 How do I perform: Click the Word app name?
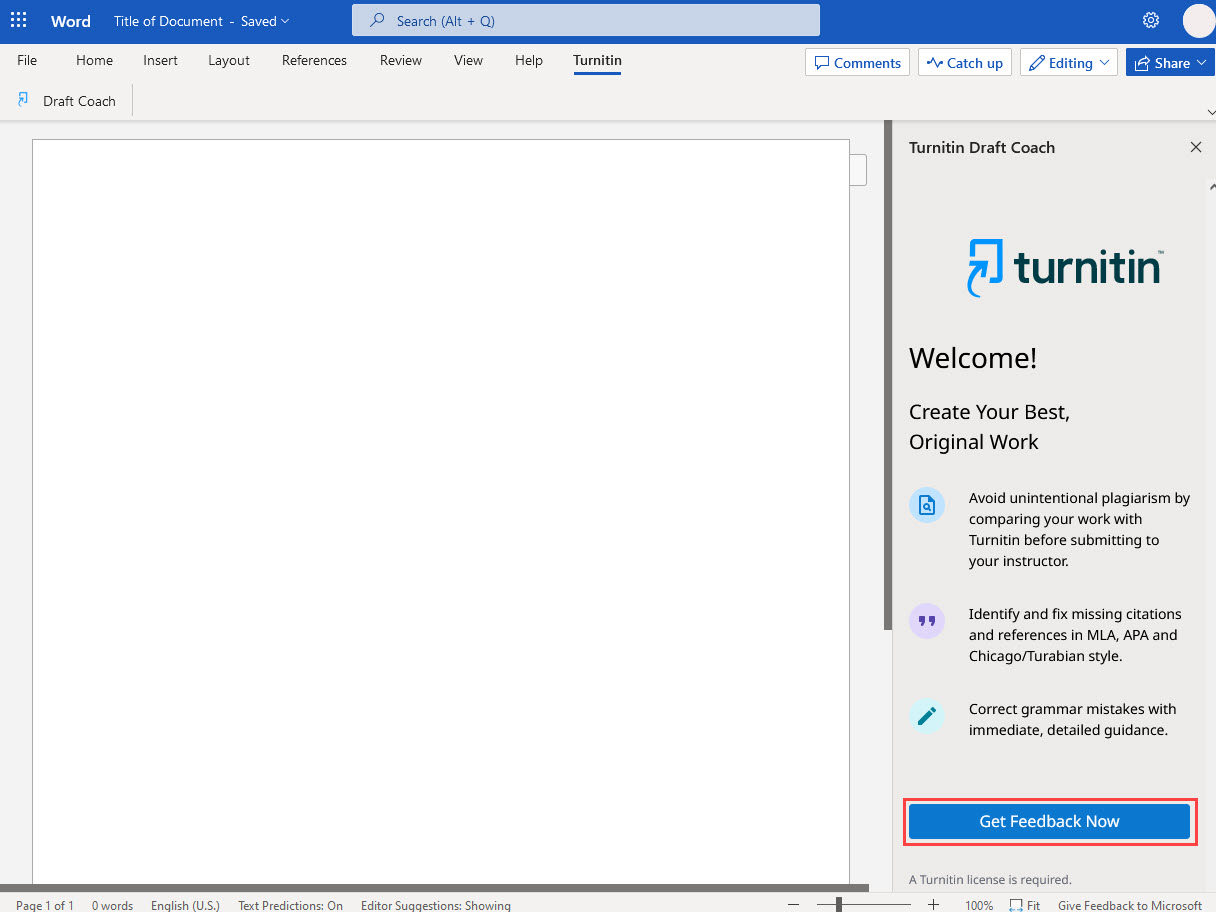point(71,21)
